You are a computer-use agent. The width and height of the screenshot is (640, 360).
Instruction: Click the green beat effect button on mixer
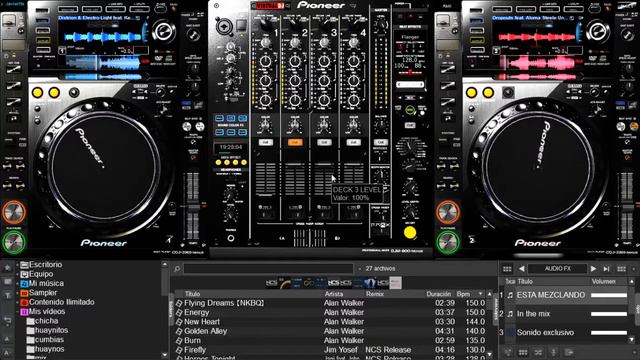tap(409, 110)
